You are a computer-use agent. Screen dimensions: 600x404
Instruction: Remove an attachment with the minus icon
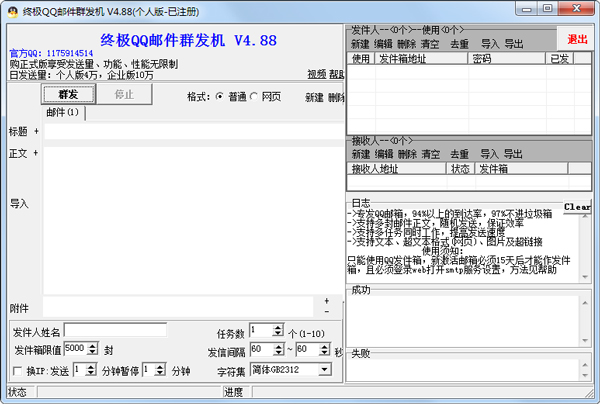pyautogui.click(x=326, y=311)
